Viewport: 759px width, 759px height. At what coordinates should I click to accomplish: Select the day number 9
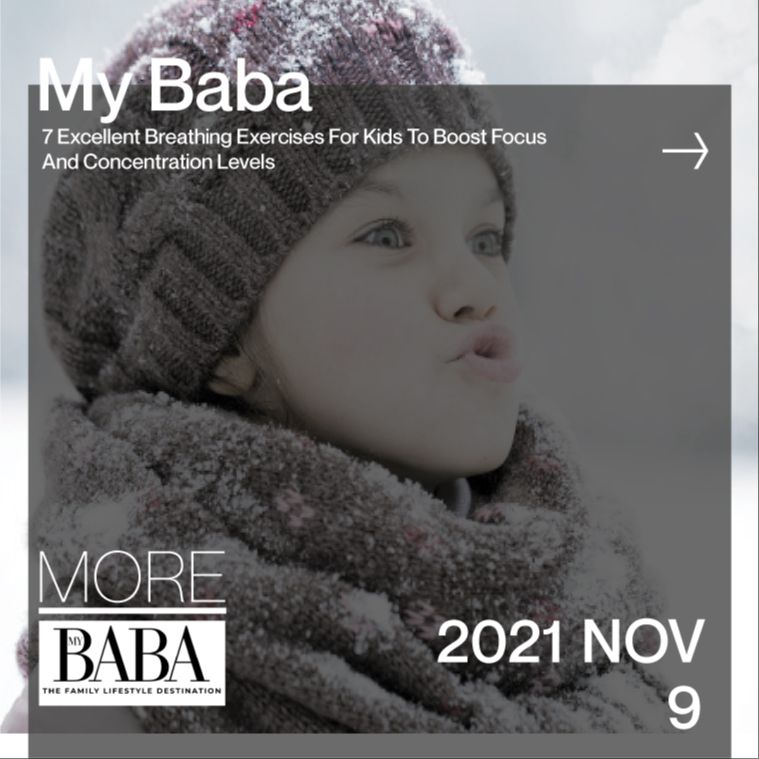(684, 709)
